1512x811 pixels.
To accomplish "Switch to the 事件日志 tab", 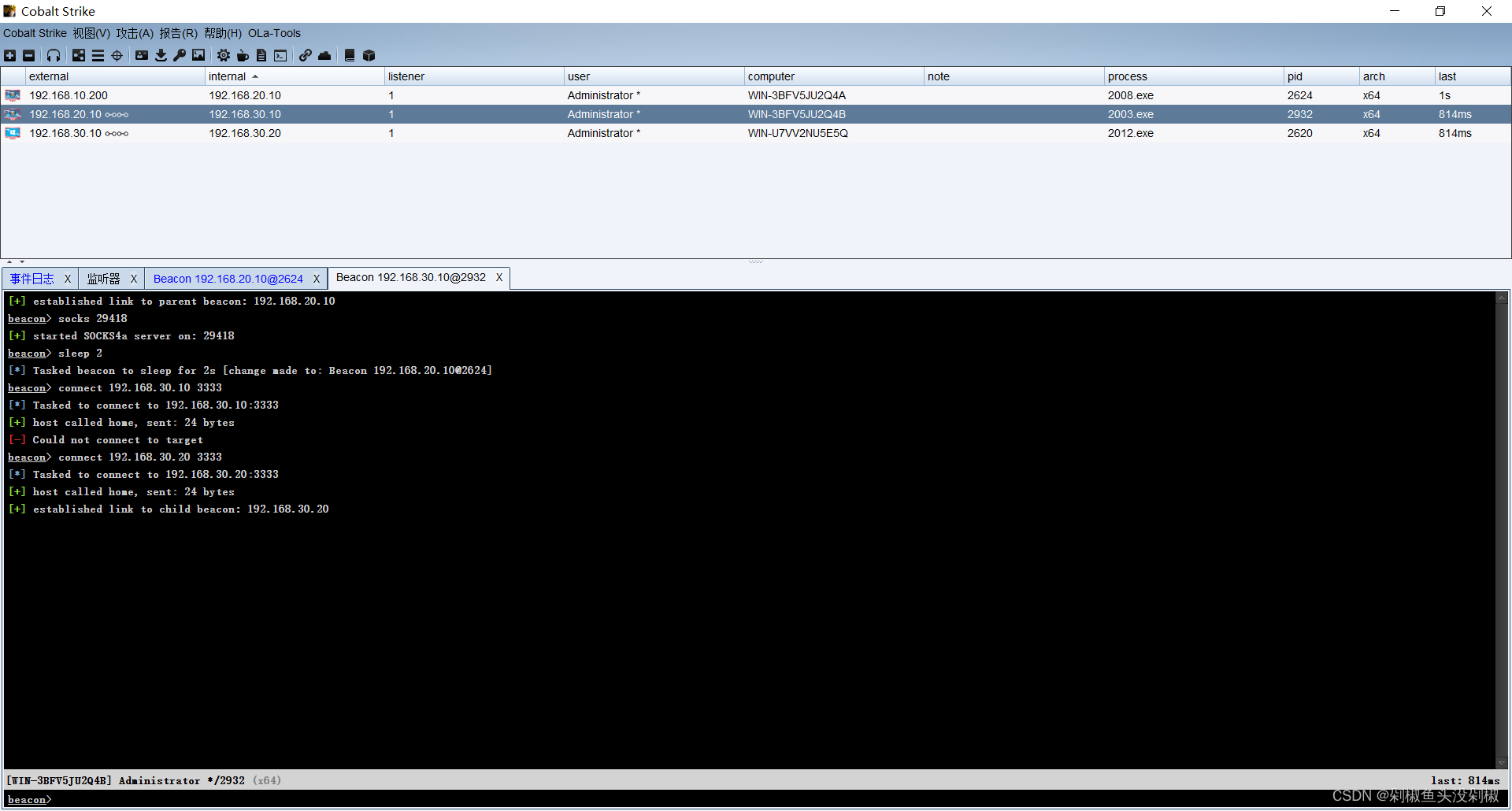I will pos(31,279).
